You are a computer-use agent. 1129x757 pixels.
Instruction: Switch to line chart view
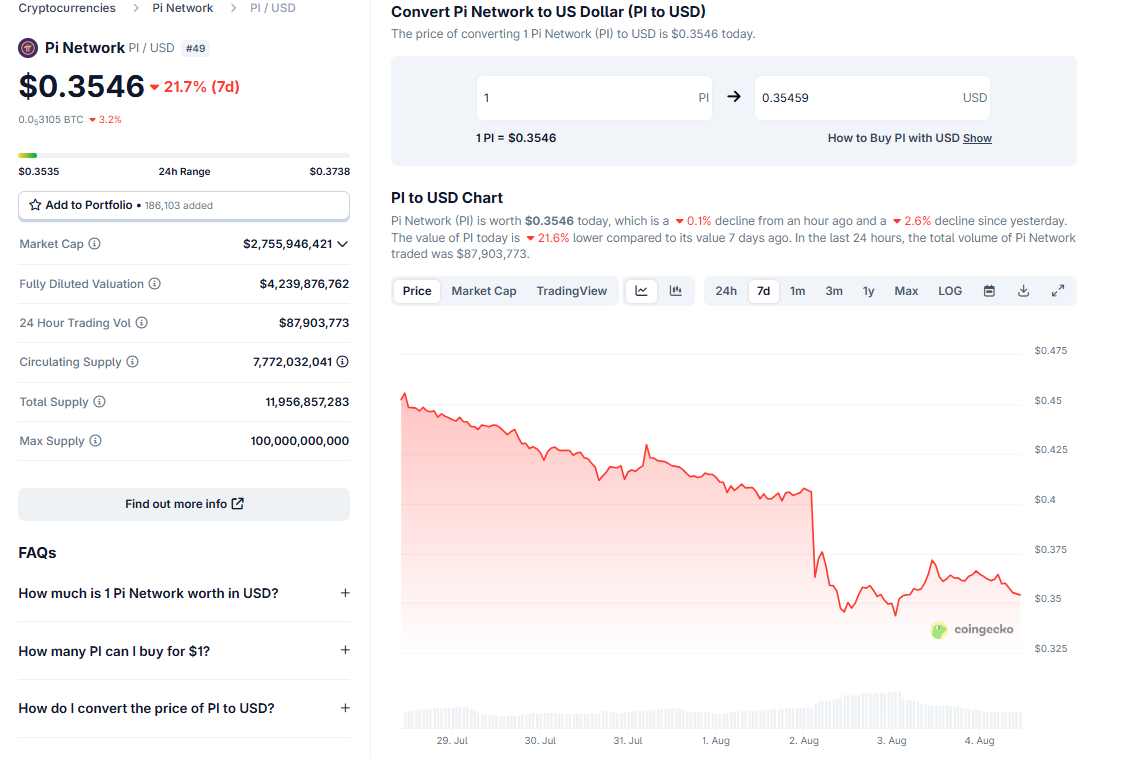click(x=641, y=291)
